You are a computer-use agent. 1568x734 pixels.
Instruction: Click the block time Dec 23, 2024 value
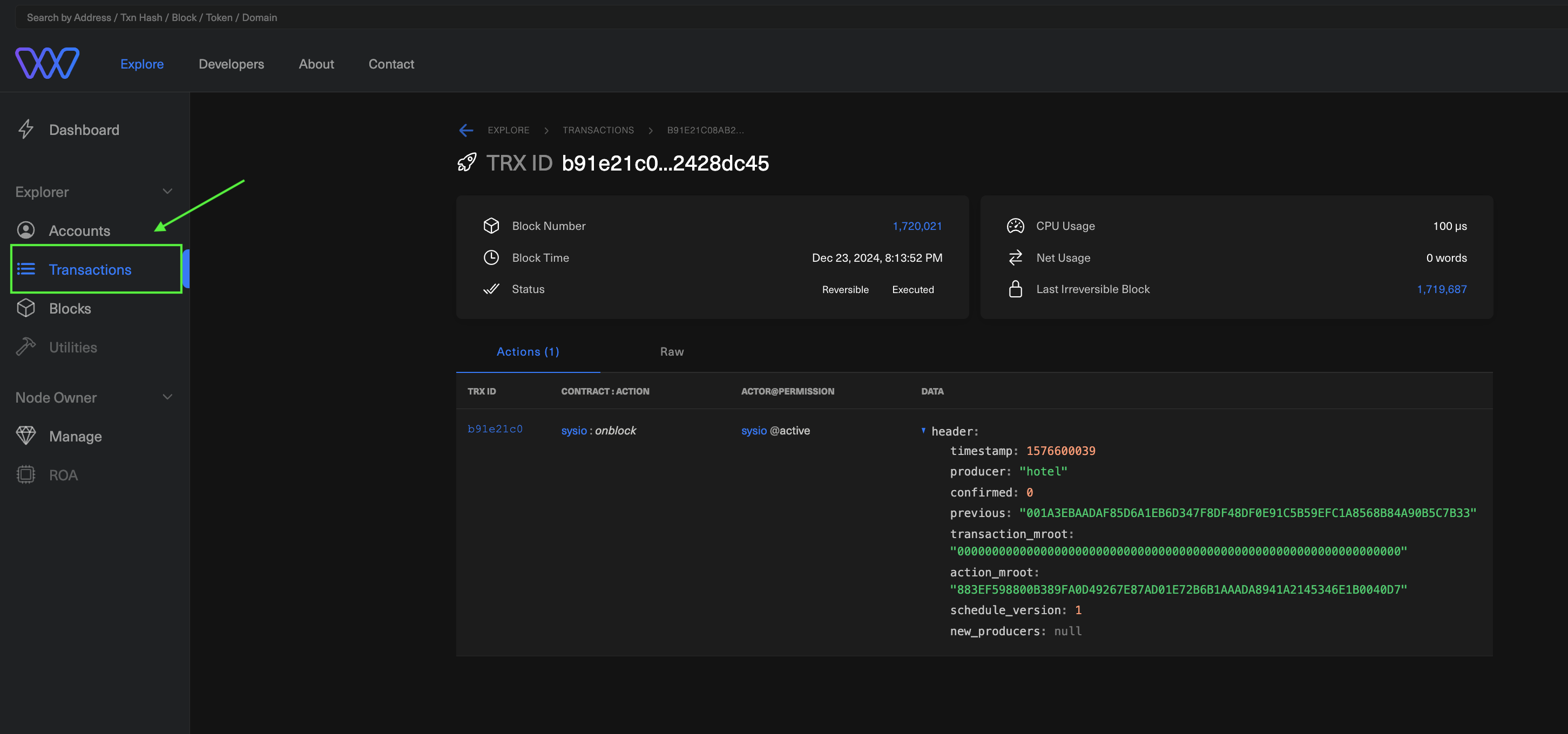[x=877, y=257]
